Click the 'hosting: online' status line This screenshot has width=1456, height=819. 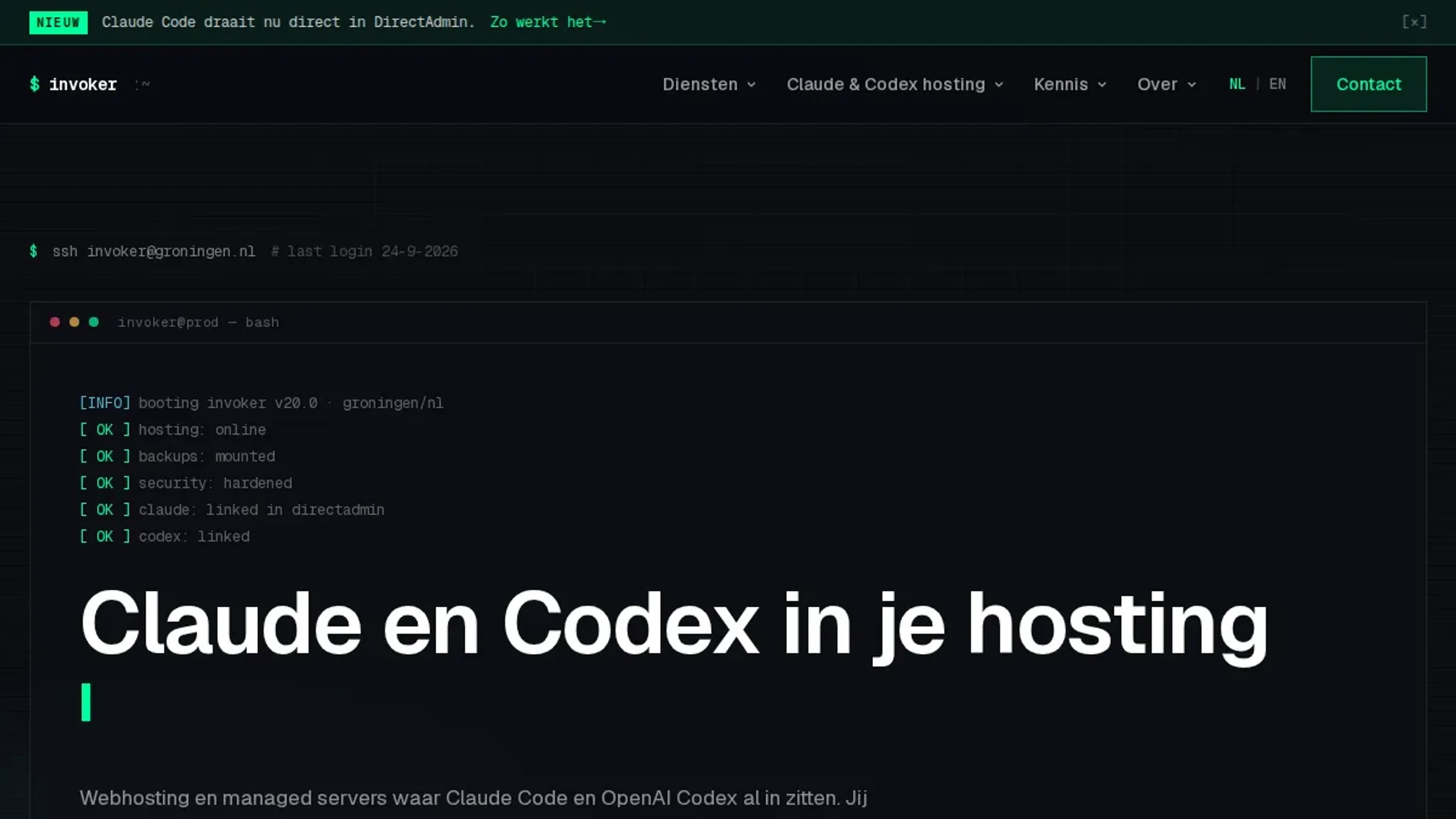click(x=173, y=429)
